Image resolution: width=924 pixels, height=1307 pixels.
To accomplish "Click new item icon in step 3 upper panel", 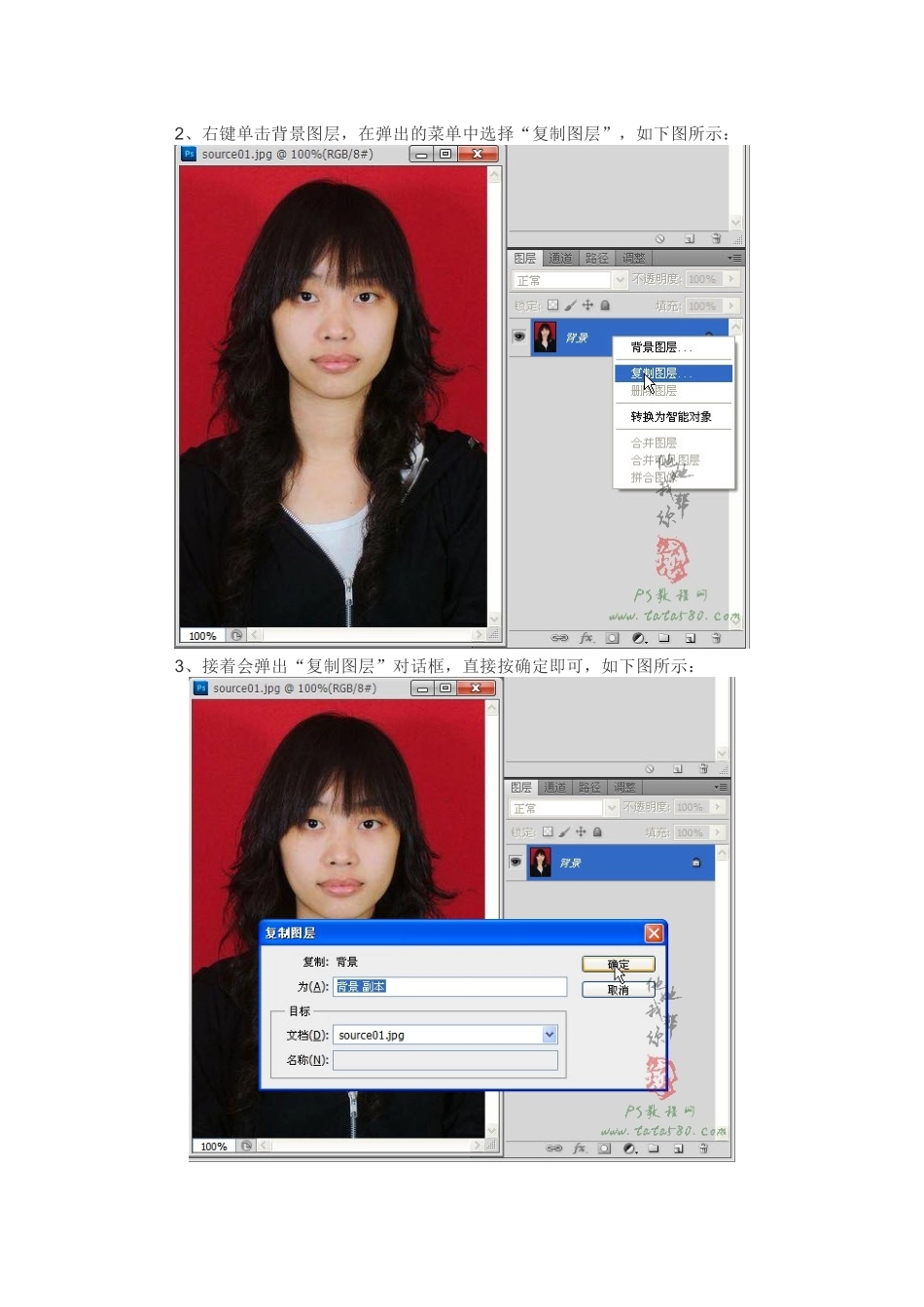I will [x=678, y=769].
